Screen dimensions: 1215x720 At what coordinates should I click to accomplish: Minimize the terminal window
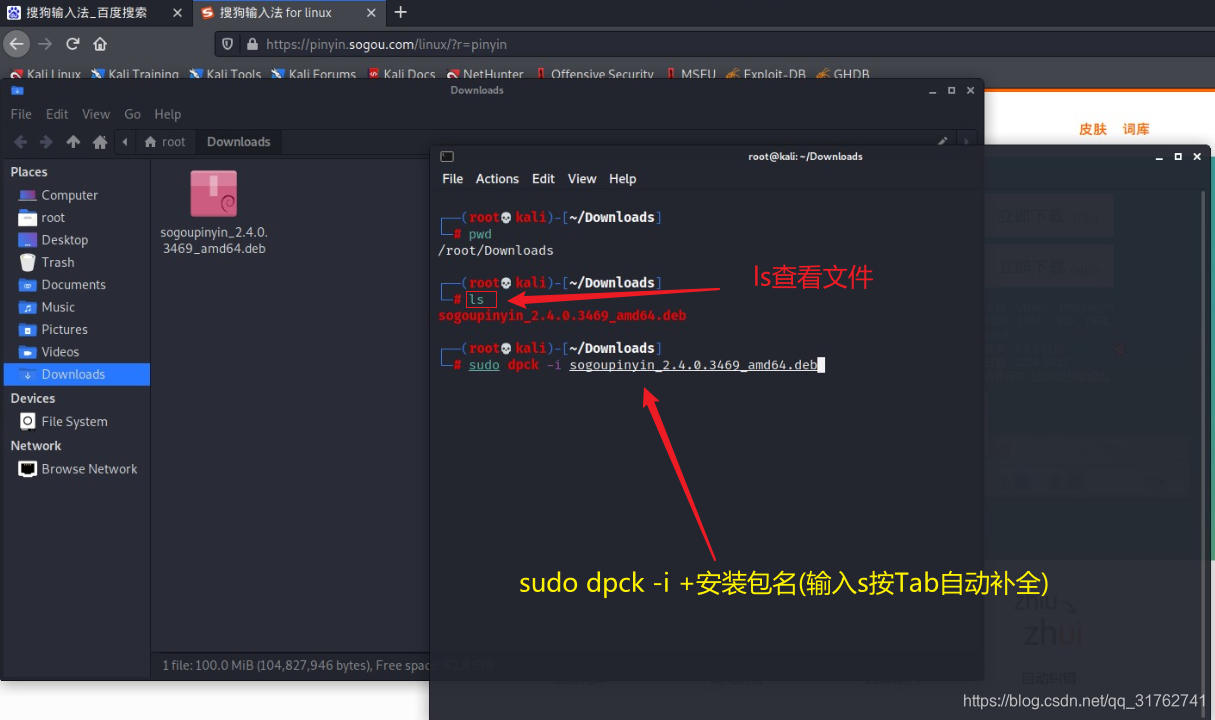[x=1158, y=156]
